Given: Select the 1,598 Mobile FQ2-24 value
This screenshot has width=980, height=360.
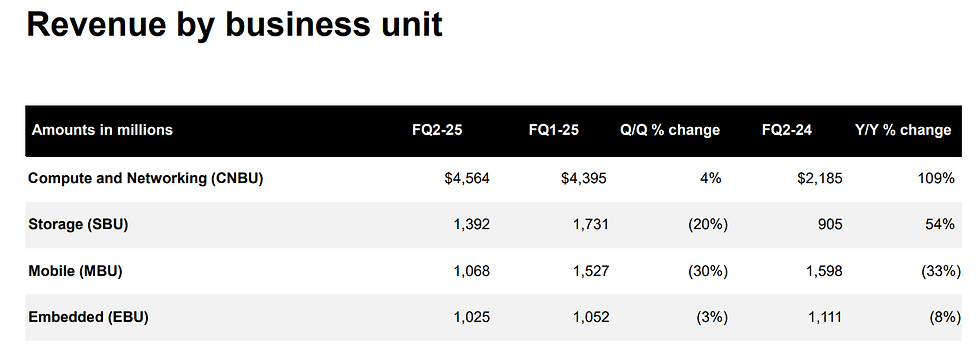Looking at the screenshot, I should [824, 271].
